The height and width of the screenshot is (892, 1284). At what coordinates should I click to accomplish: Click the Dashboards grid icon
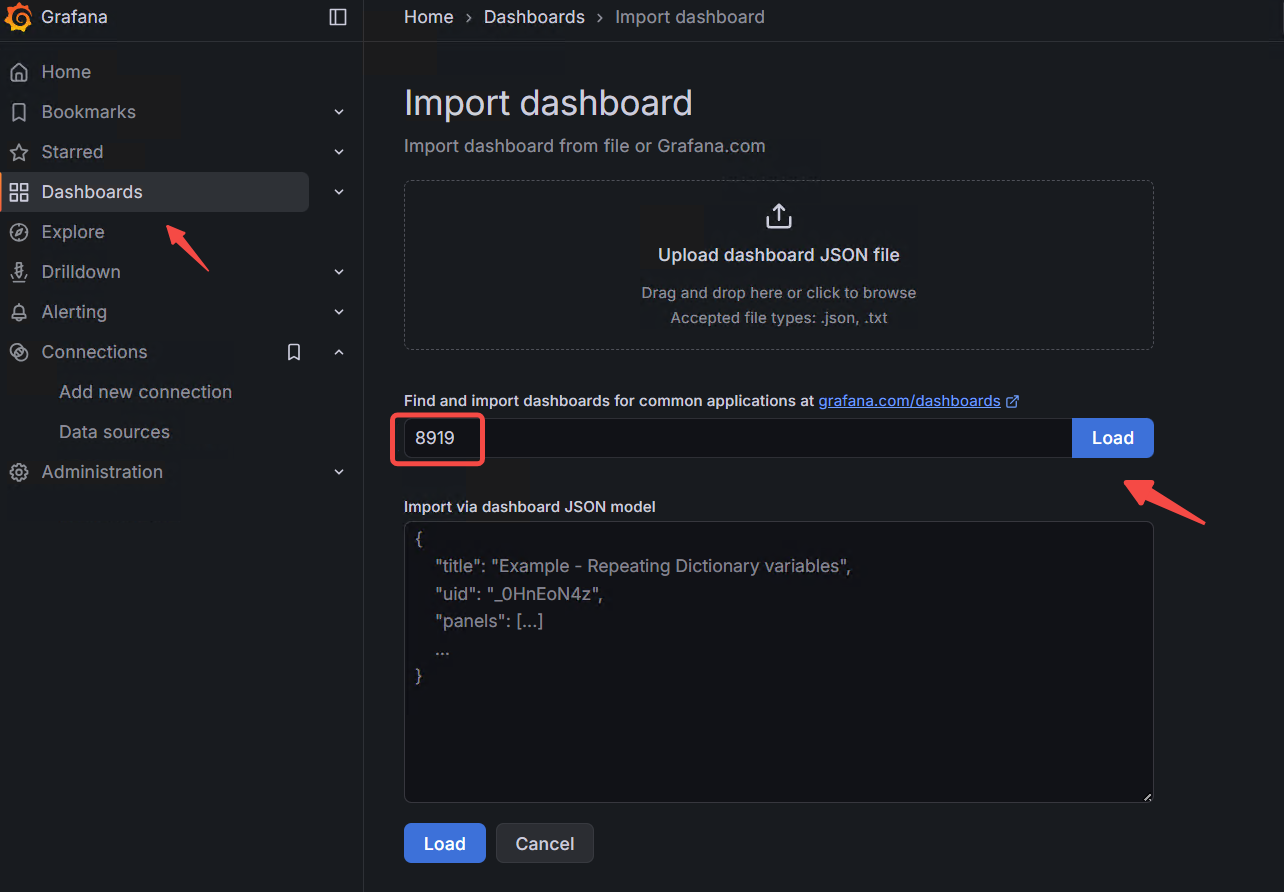[x=19, y=192]
